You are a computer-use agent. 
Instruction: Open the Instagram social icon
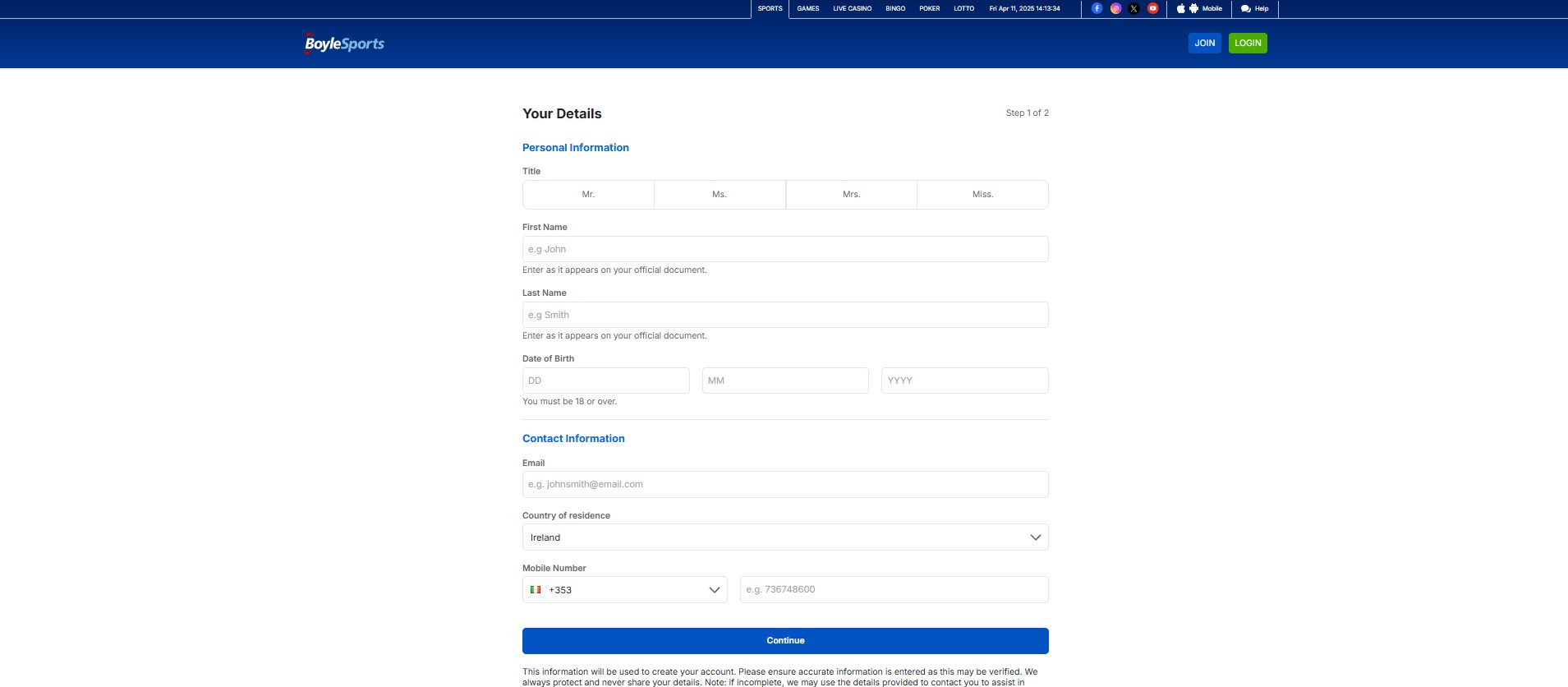[x=1115, y=8]
